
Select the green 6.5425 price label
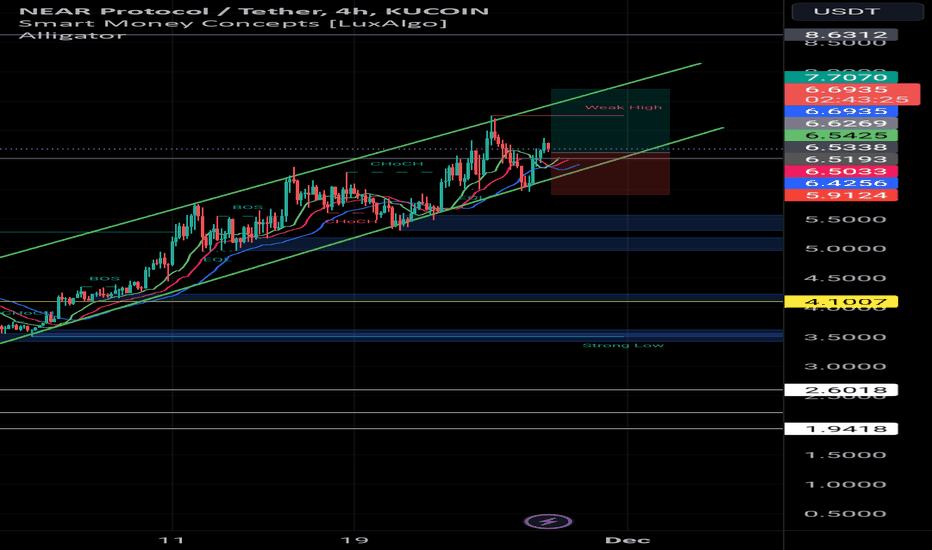tap(841, 136)
